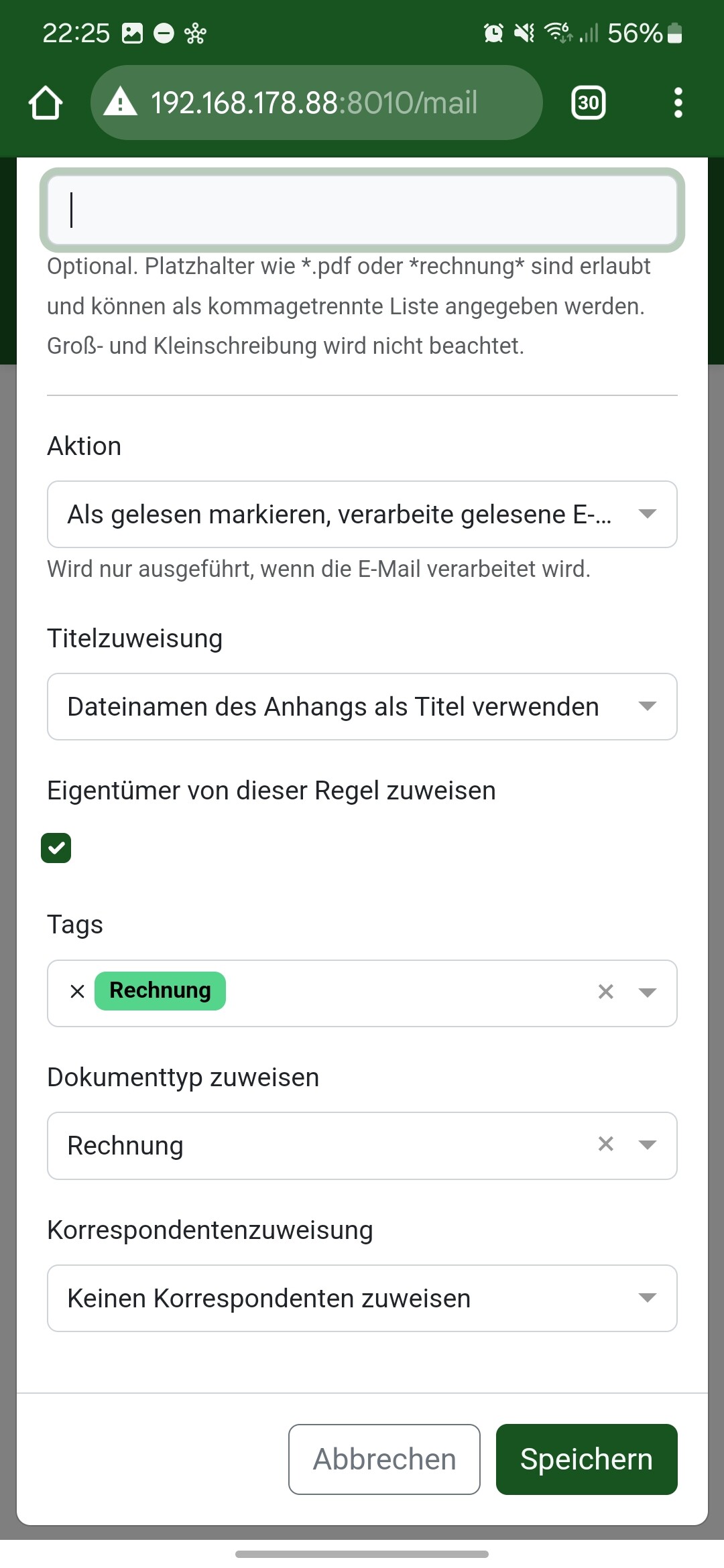Remove the Rechnung tag chip
Image resolution: width=724 pixels, height=1568 pixels.
pos(78,991)
